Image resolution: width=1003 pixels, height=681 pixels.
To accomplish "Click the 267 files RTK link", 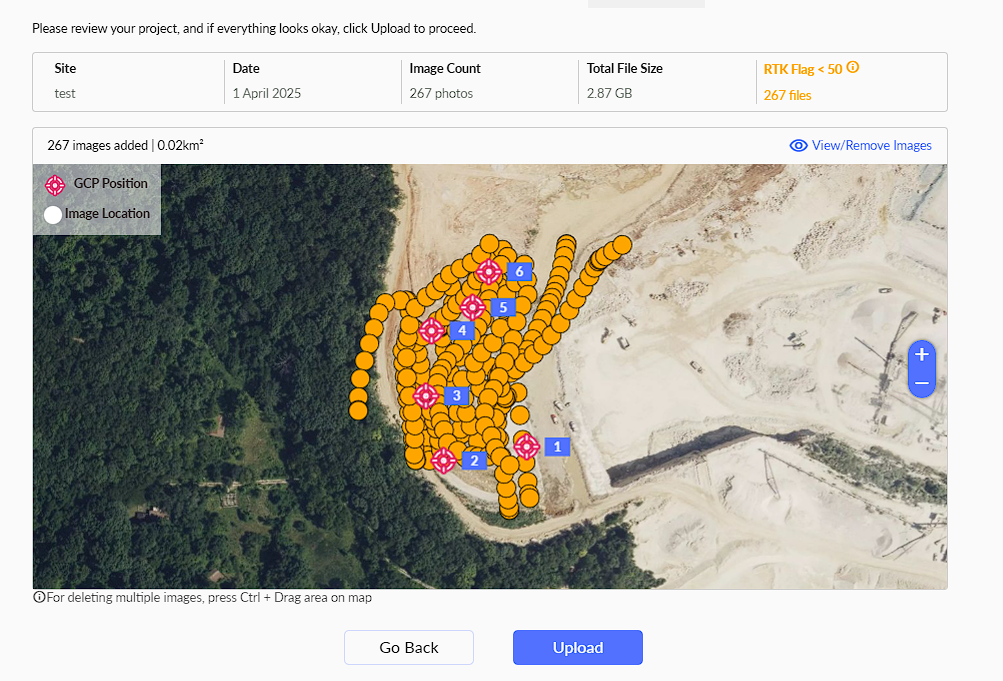I will click(787, 96).
